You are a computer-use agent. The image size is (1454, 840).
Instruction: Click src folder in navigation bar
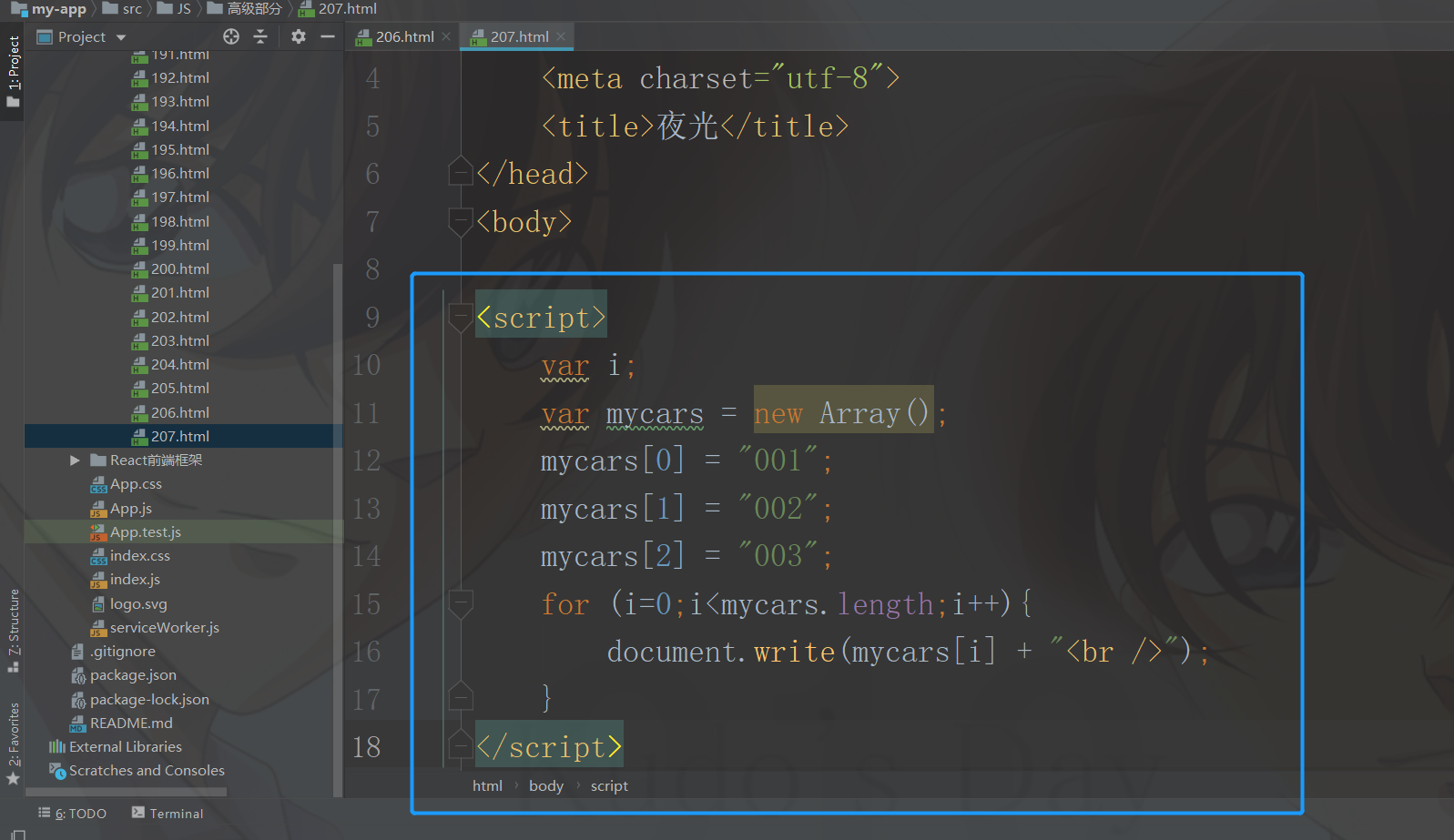tap(122, 9)
